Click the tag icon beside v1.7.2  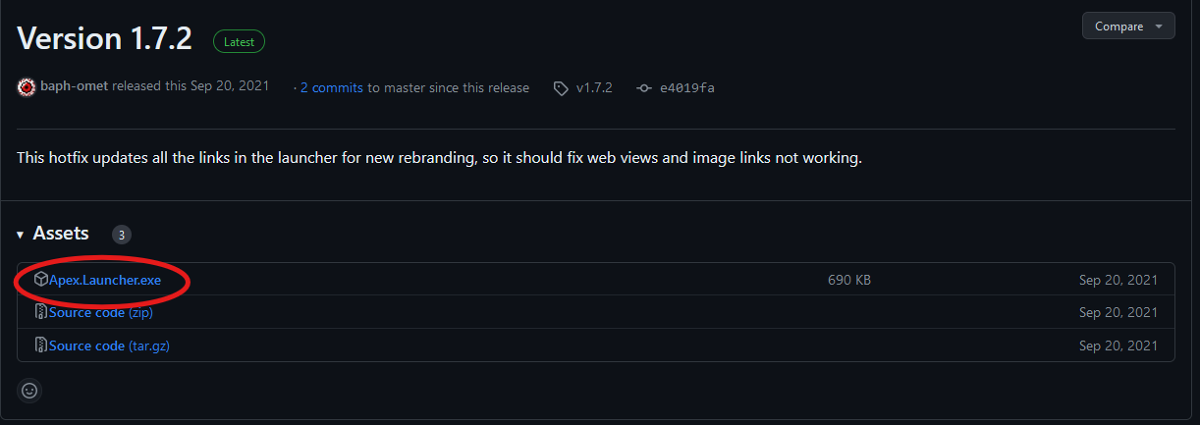(x=561, y=88)
